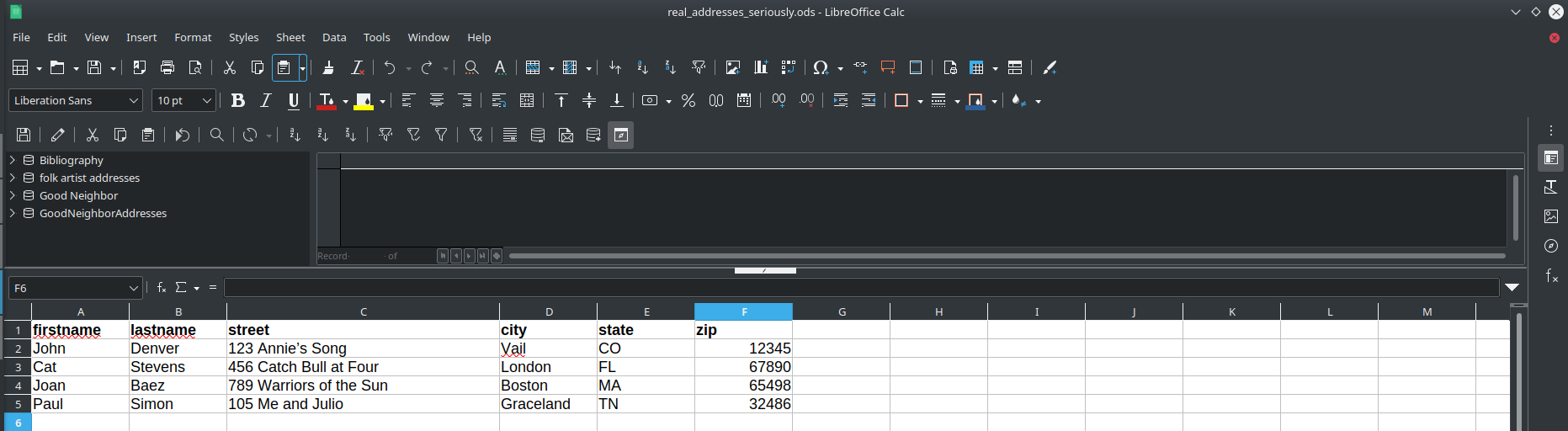Click the formula equals sign button

click(213, 287)
